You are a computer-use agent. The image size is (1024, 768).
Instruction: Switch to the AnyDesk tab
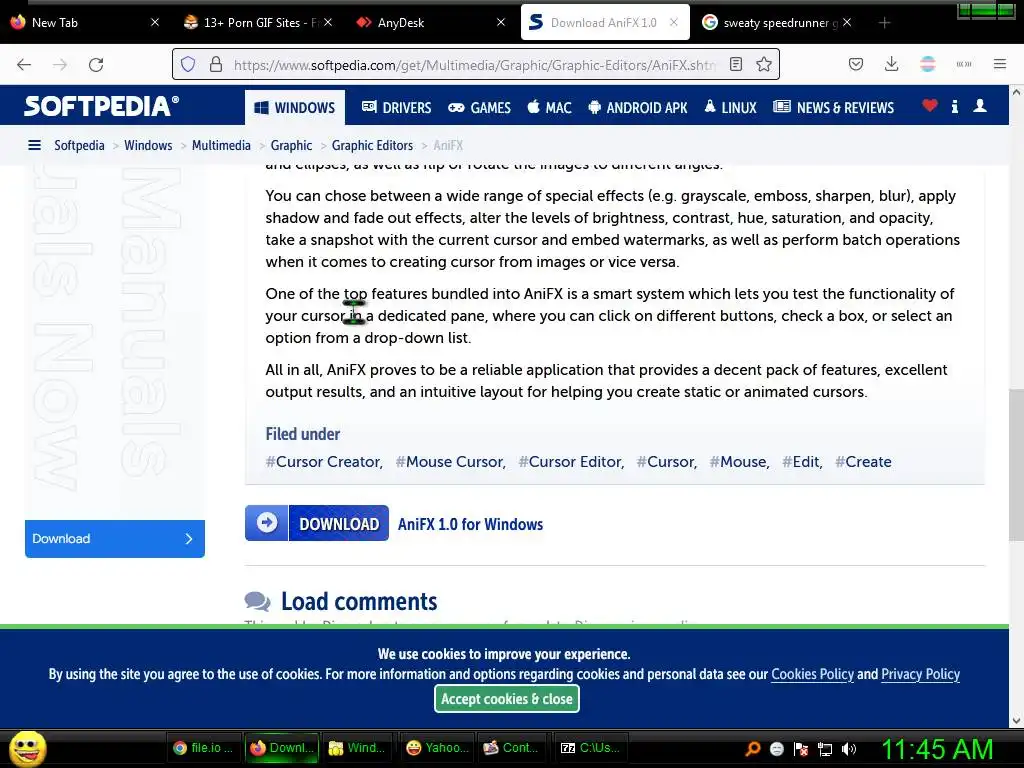pos(431,23)
